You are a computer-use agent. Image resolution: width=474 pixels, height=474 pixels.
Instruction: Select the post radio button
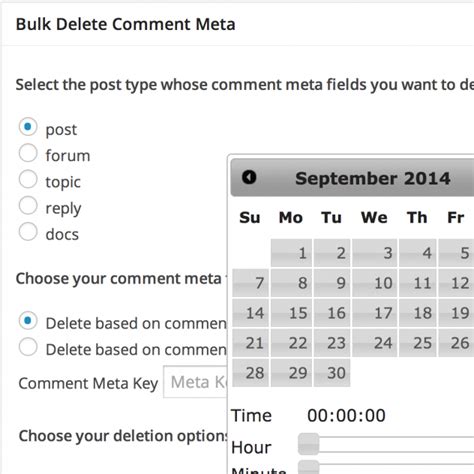[28, 127]
